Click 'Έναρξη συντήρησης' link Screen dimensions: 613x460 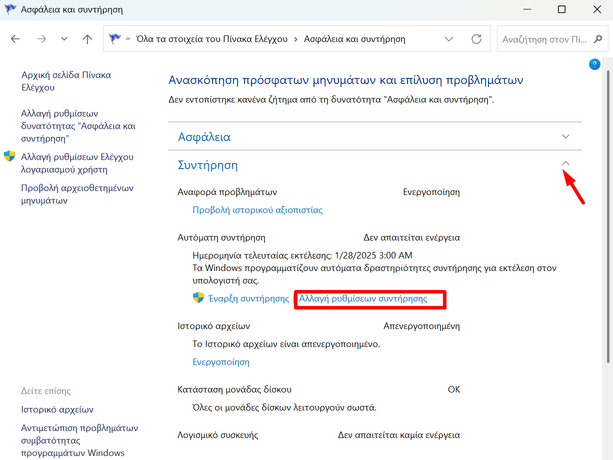click(249, 299)
